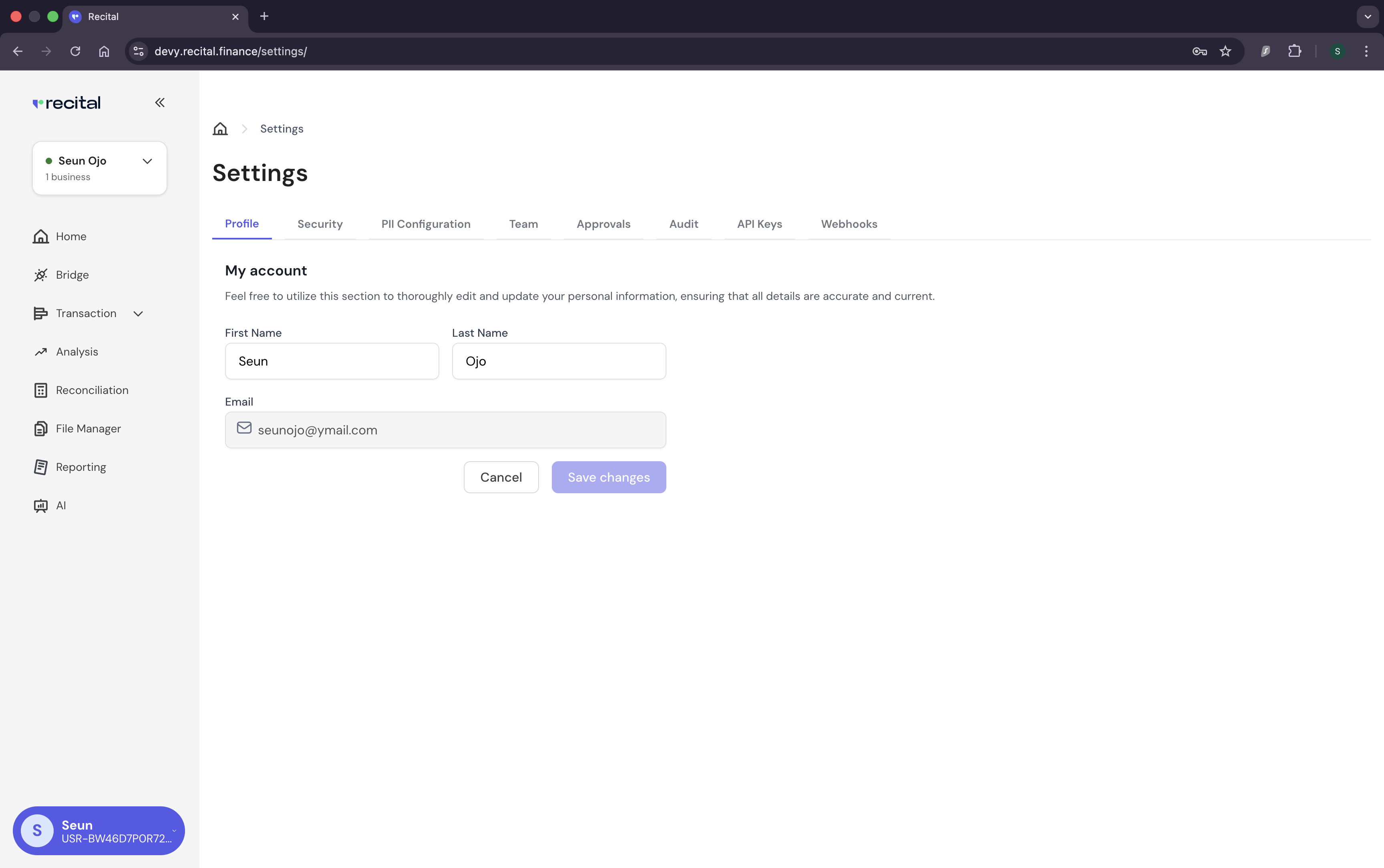Click the Cancel button
The height and width of the screenshot is (868, 1384).
click(x=501, y=477)
